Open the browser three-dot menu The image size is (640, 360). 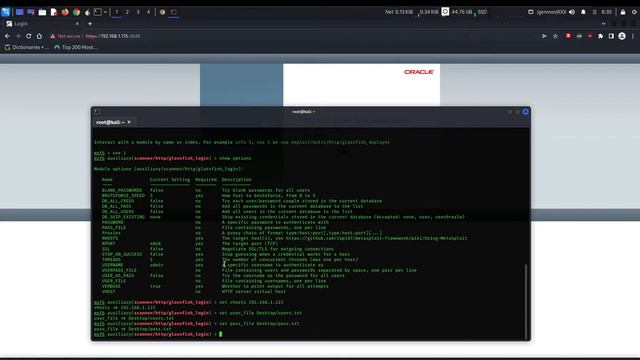click(x=633, y=36)
